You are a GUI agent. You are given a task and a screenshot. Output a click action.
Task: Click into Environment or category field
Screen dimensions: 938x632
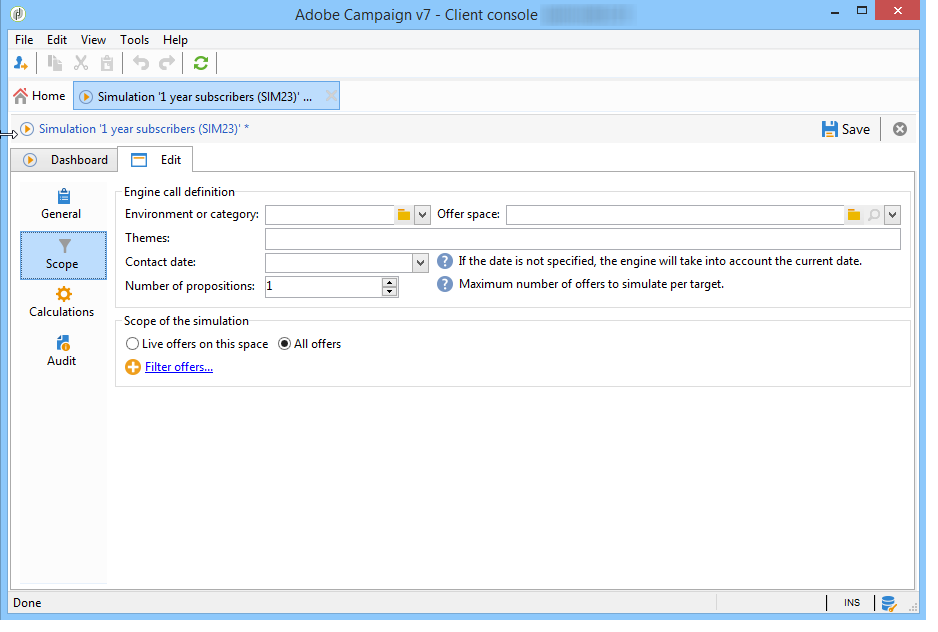tap(330, 214)
